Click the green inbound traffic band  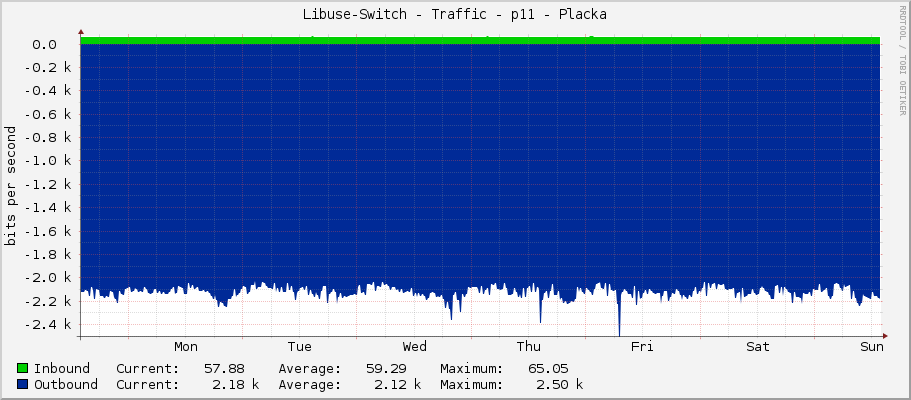point(480,40)
